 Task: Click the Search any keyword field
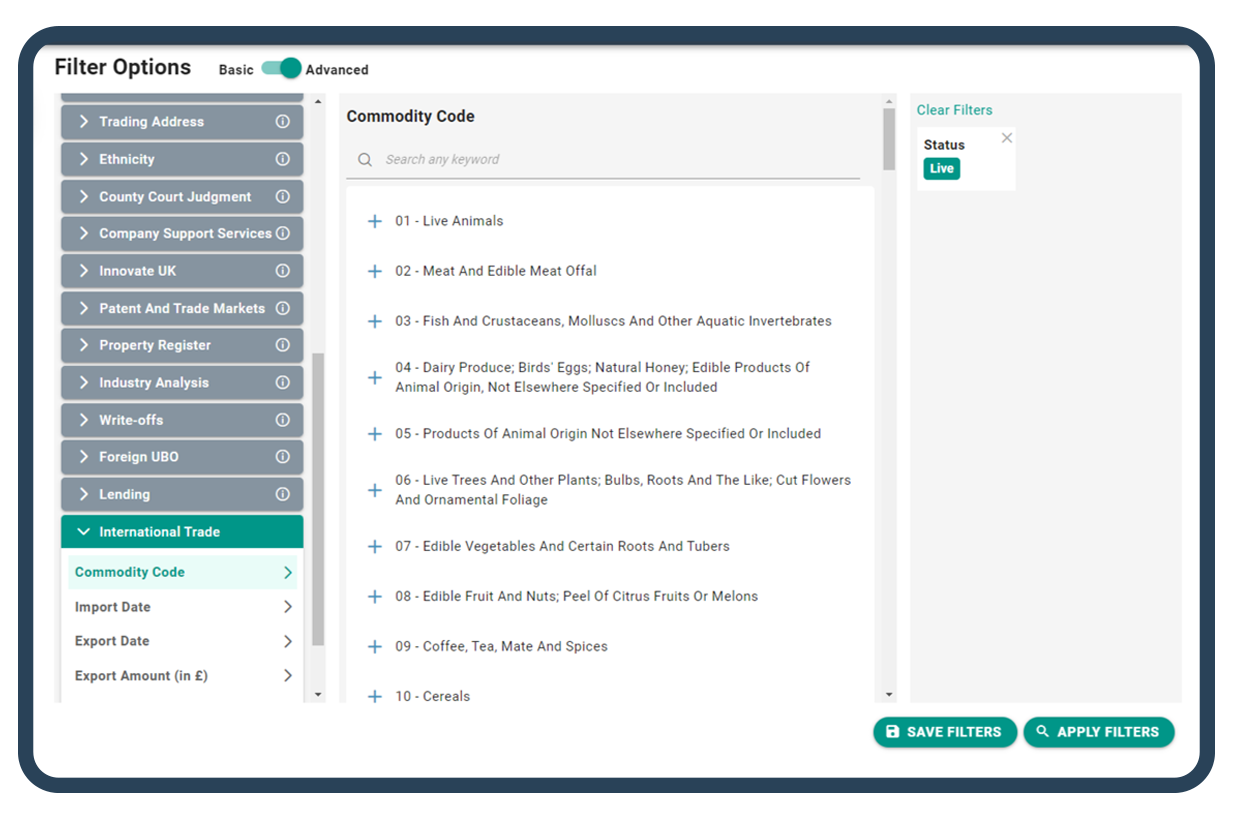coord(603,160)
